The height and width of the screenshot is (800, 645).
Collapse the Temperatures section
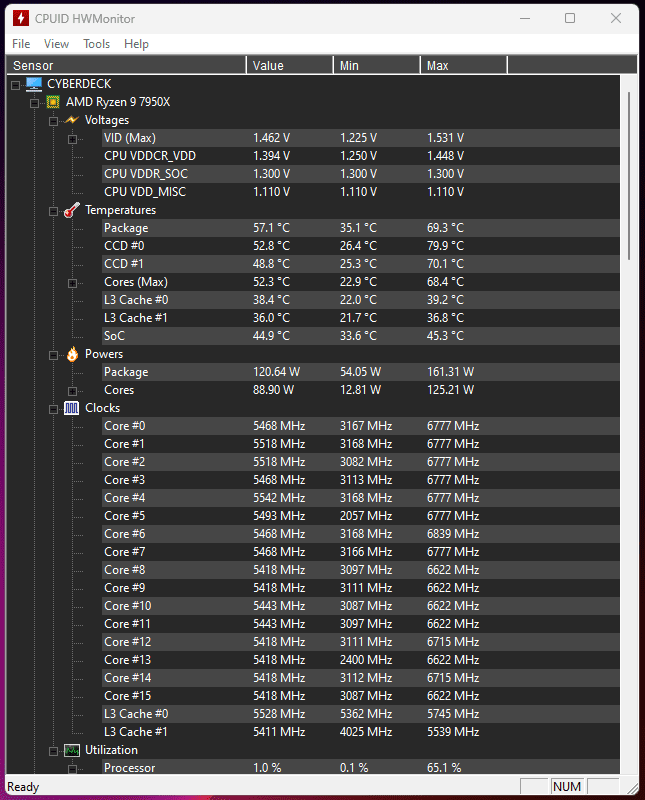pyautogui.click(x=53, y=211)
